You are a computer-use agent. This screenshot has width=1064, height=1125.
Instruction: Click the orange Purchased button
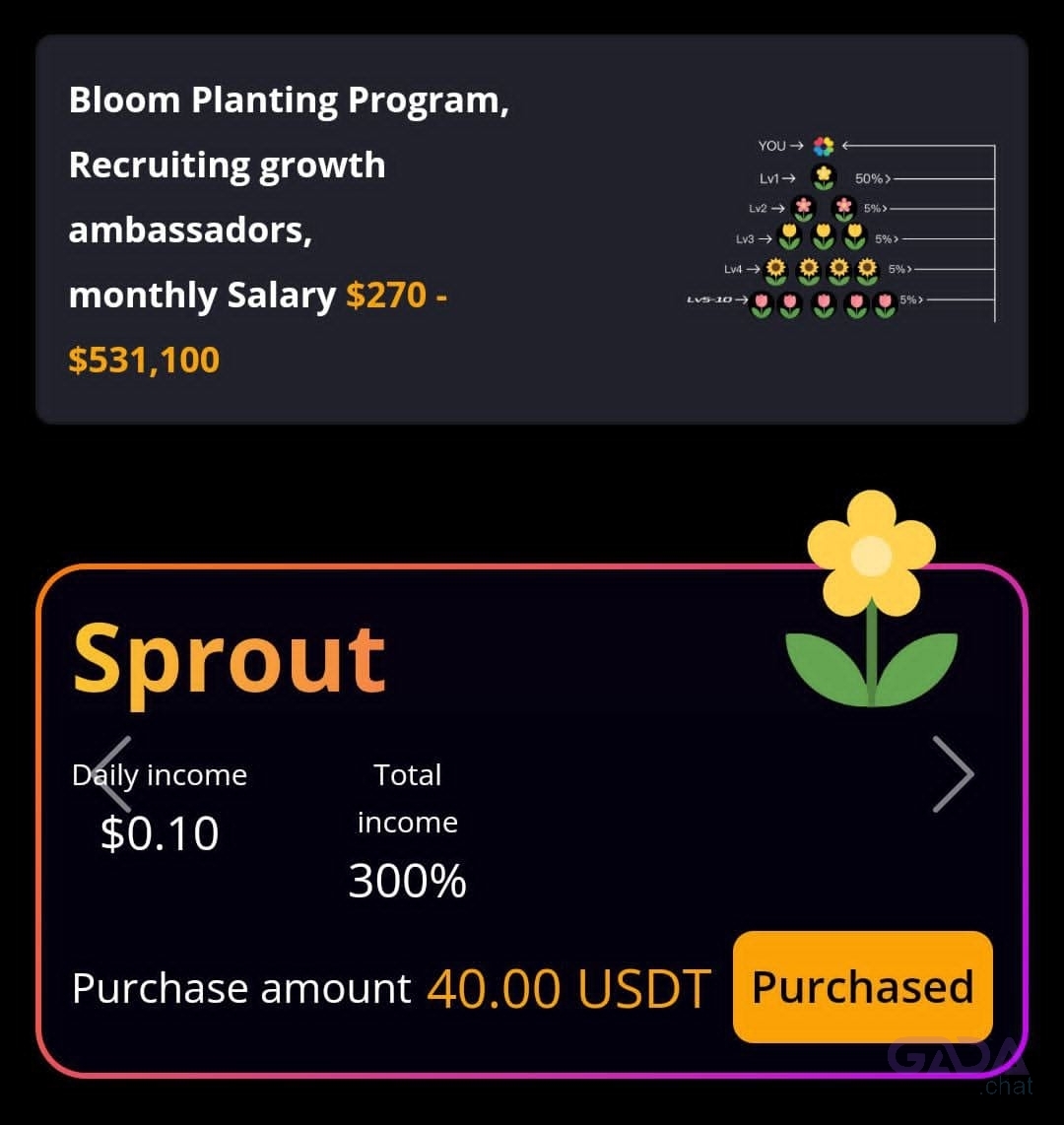point(862,986)
